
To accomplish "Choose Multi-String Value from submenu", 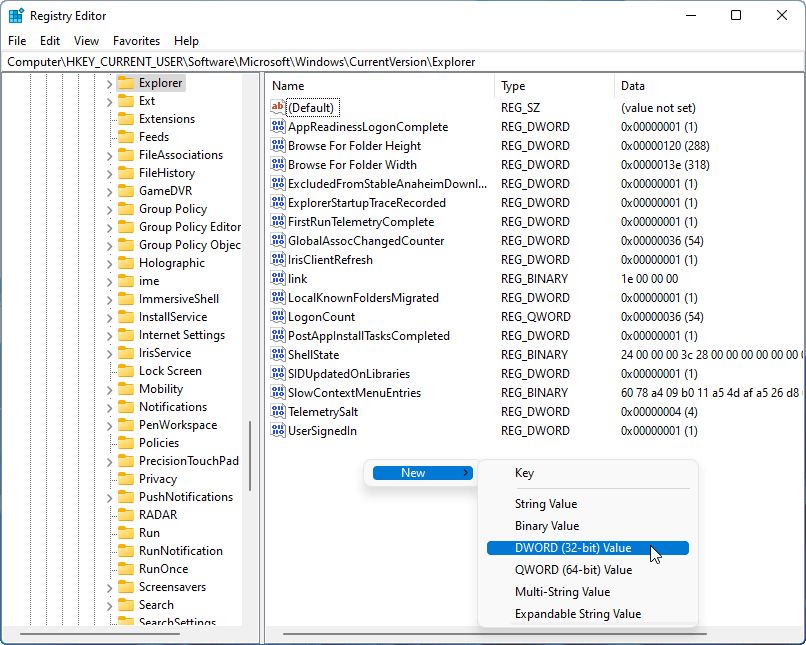I will pyautogui.click(x=588, y=592).
